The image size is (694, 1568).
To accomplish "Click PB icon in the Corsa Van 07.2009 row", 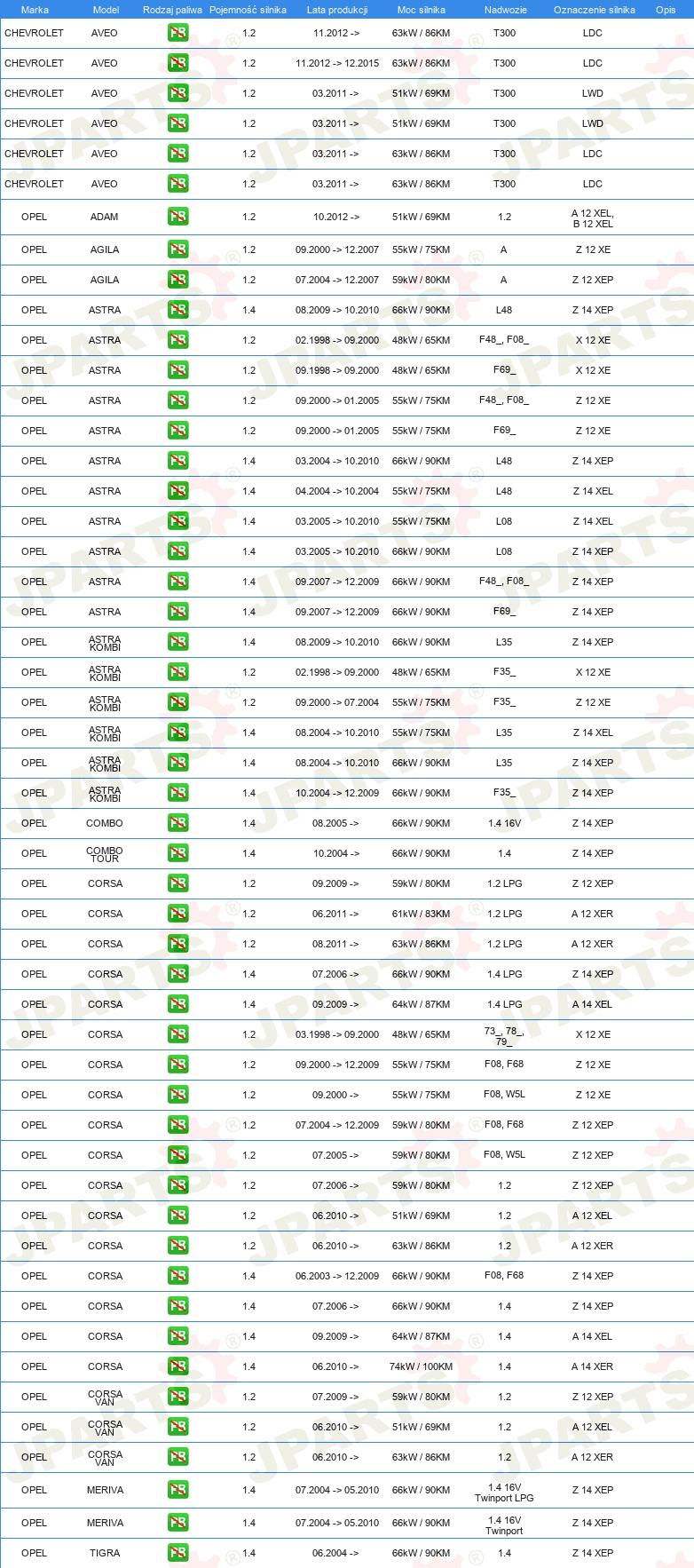I will tap(178, 1397).
